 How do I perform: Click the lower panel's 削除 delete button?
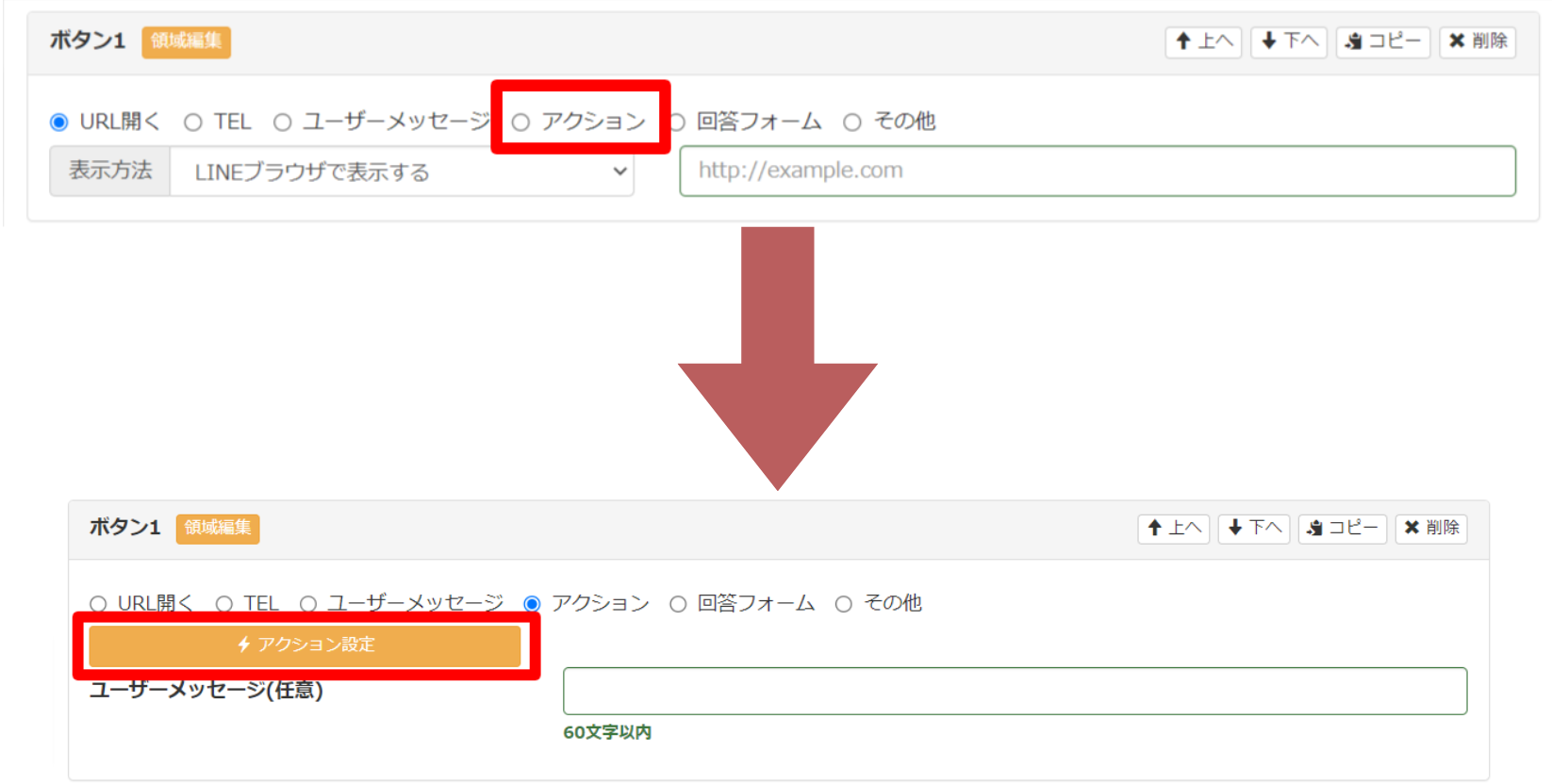pyautogui.click(x=1430, y=528)
